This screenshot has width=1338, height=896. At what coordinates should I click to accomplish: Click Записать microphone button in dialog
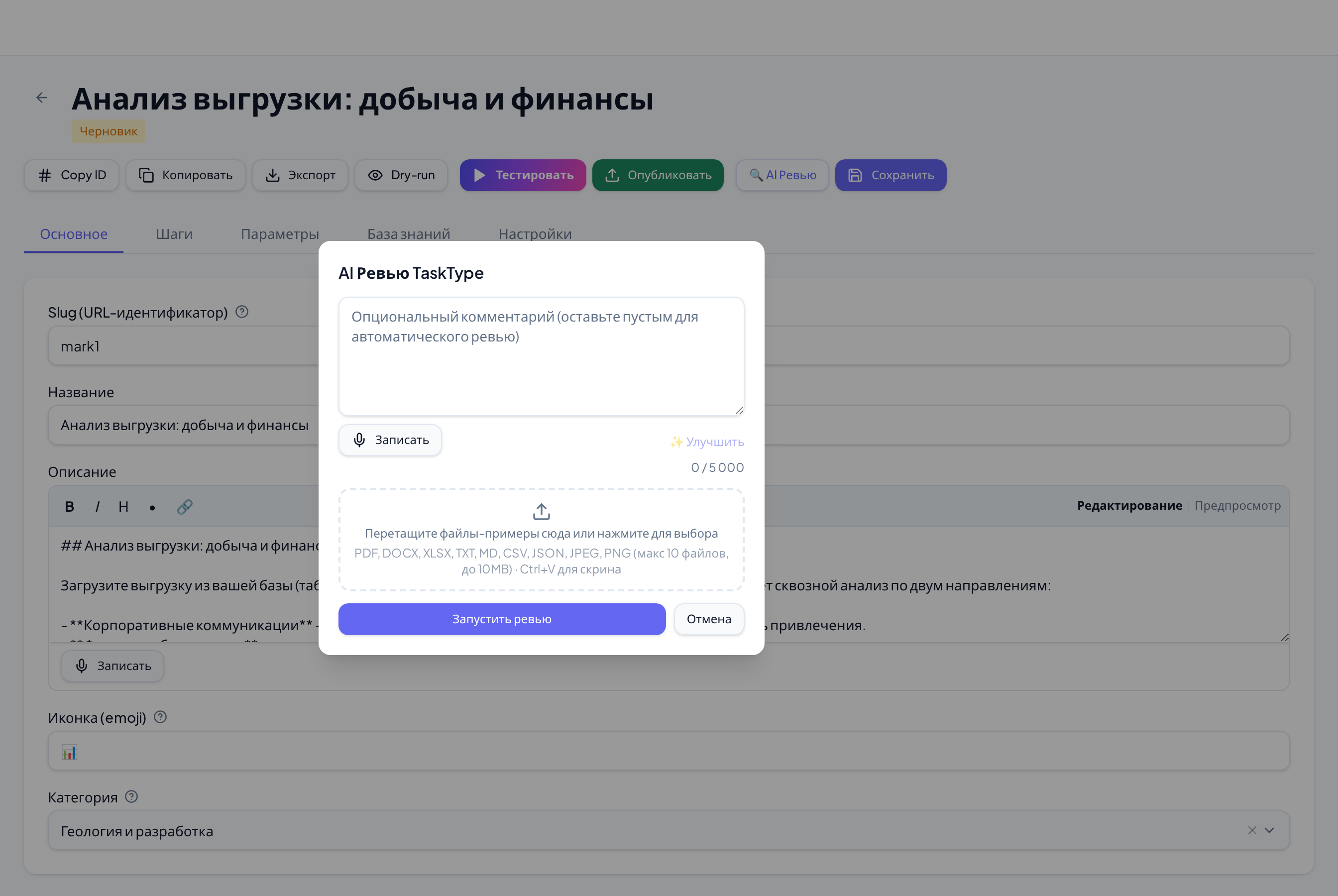click(390, 440)
